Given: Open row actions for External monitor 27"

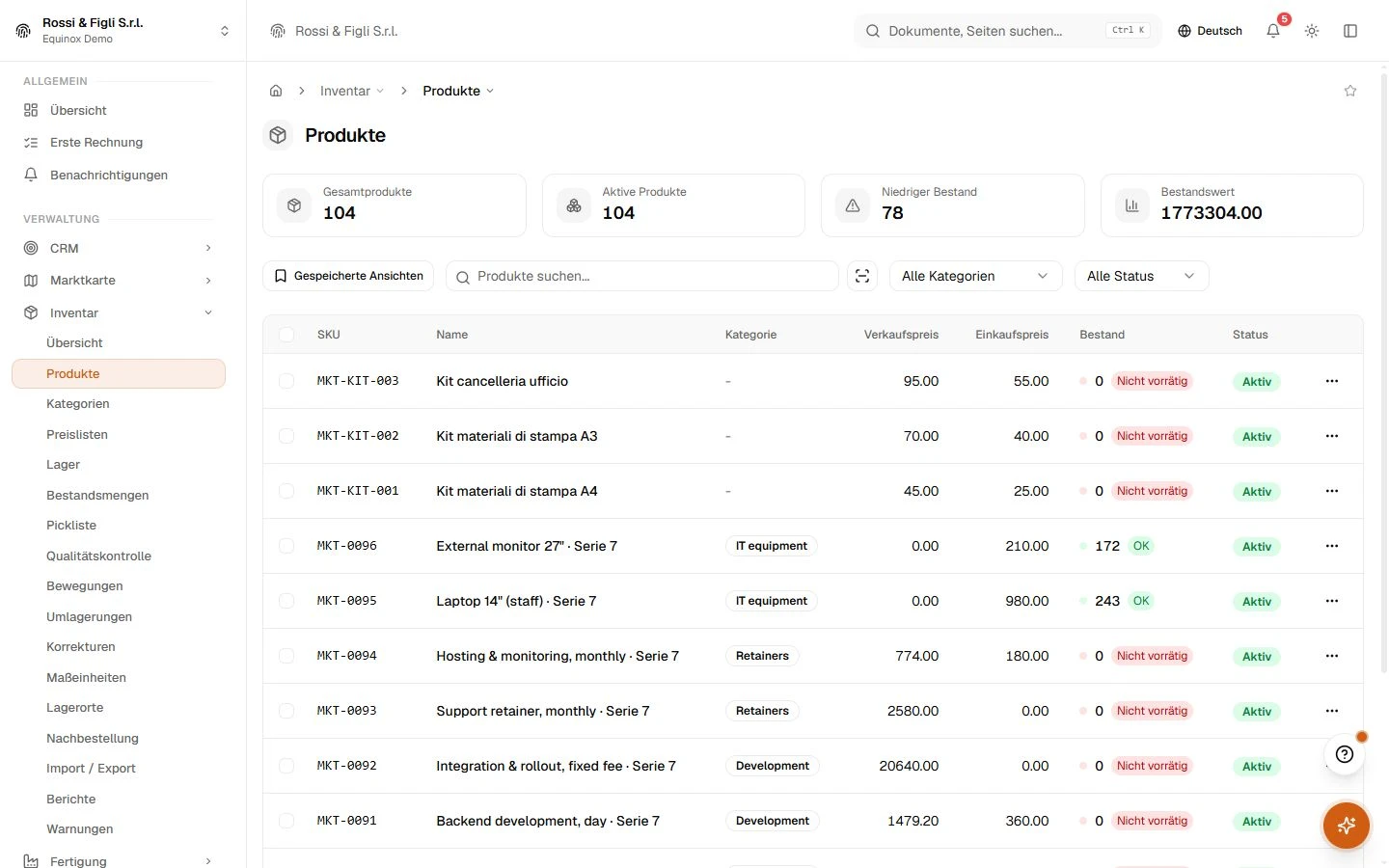Looking at the screenshot, I should [x=1332, y=546].
